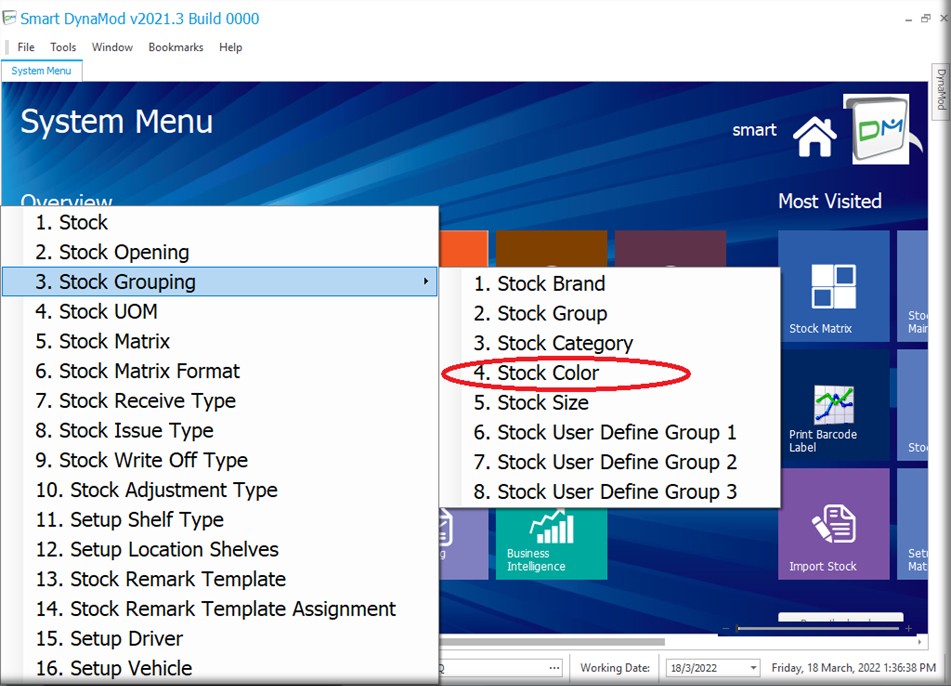Open the Tools menu
Viewport: 951px width, 686px height.
pos(63,47)
